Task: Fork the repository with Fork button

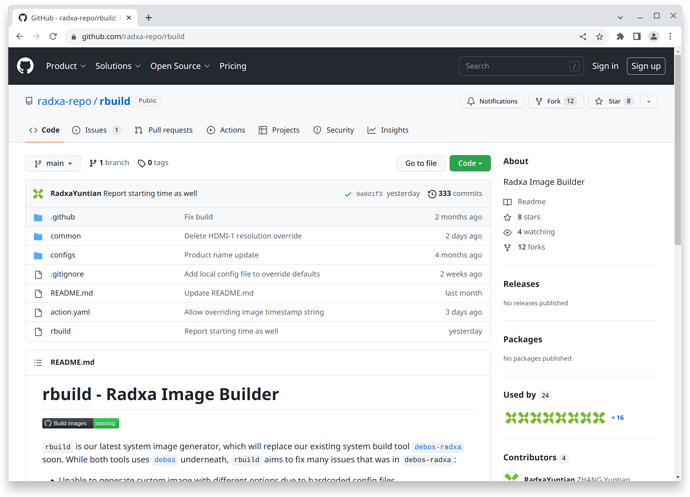Action: point(556,101)
